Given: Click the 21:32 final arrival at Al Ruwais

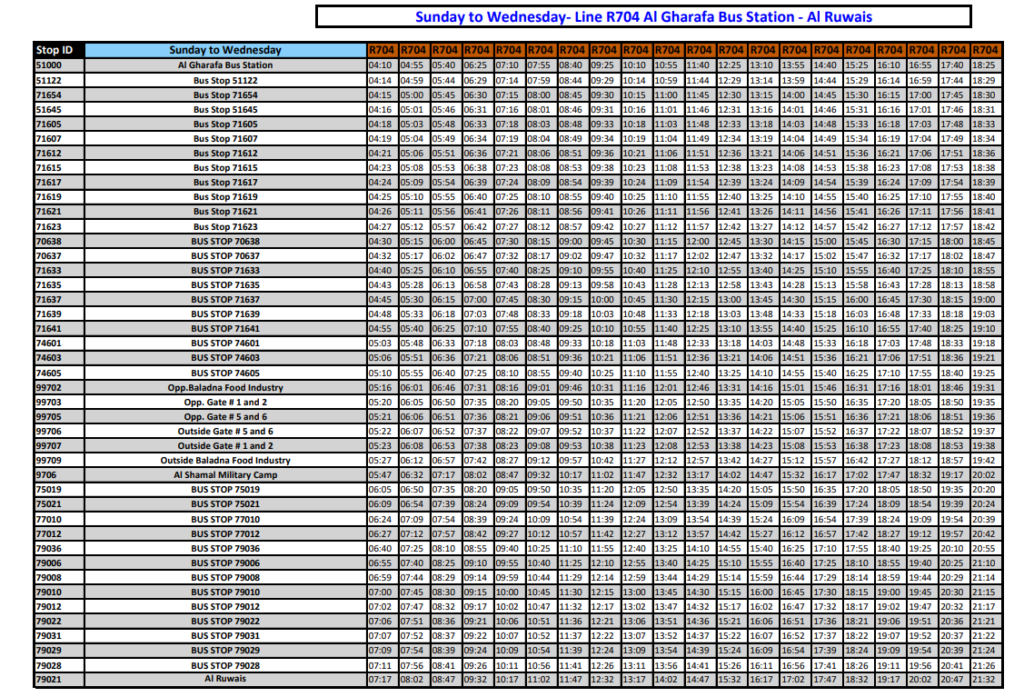Looking at the screenshot, I should 985,678.
